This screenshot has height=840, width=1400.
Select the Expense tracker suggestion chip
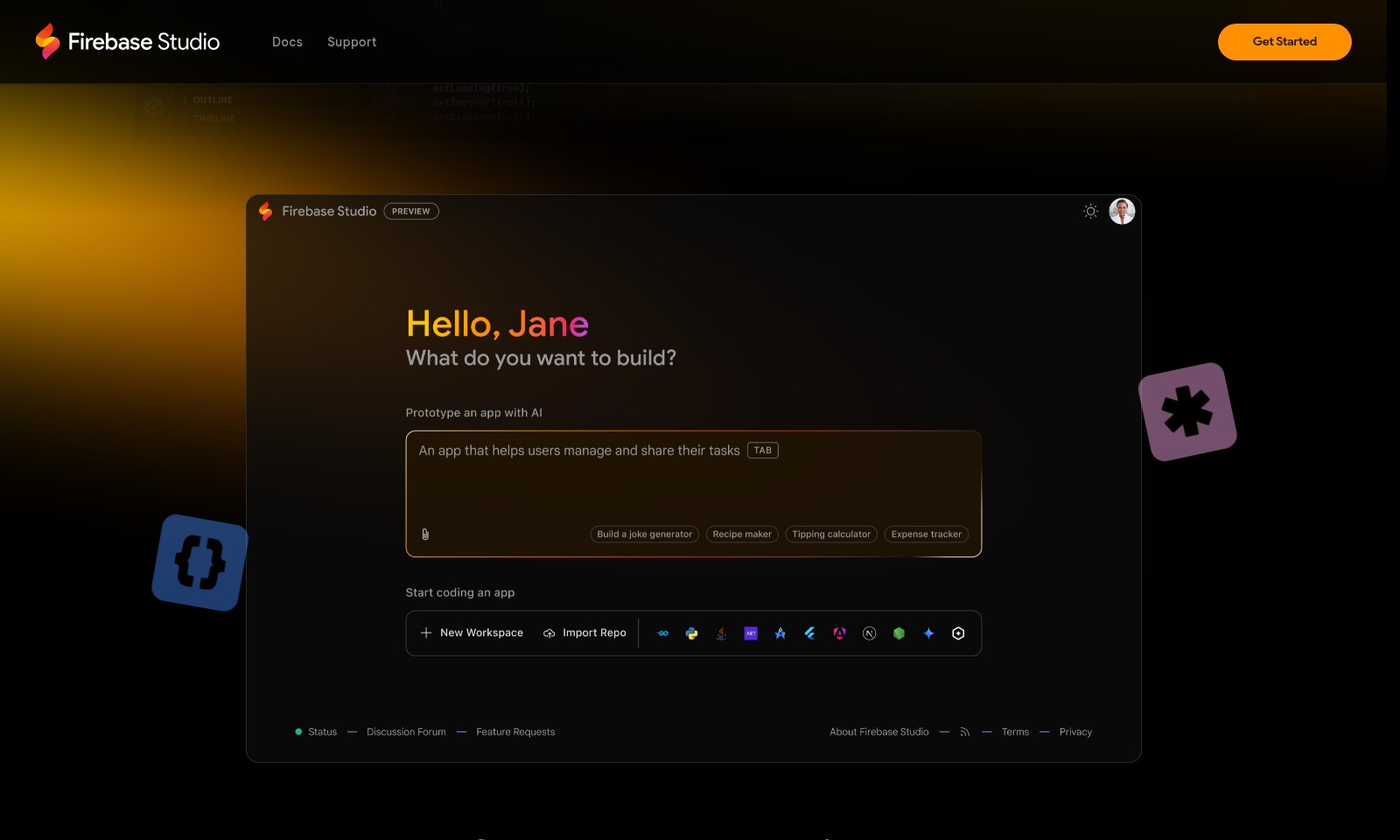click(926, 534)
